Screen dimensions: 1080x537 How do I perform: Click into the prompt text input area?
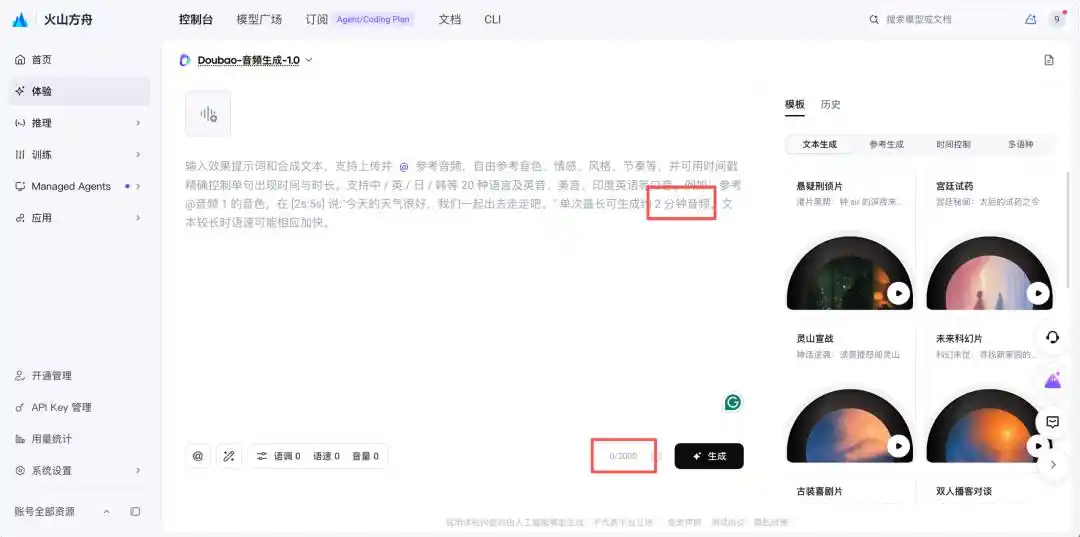463,289
